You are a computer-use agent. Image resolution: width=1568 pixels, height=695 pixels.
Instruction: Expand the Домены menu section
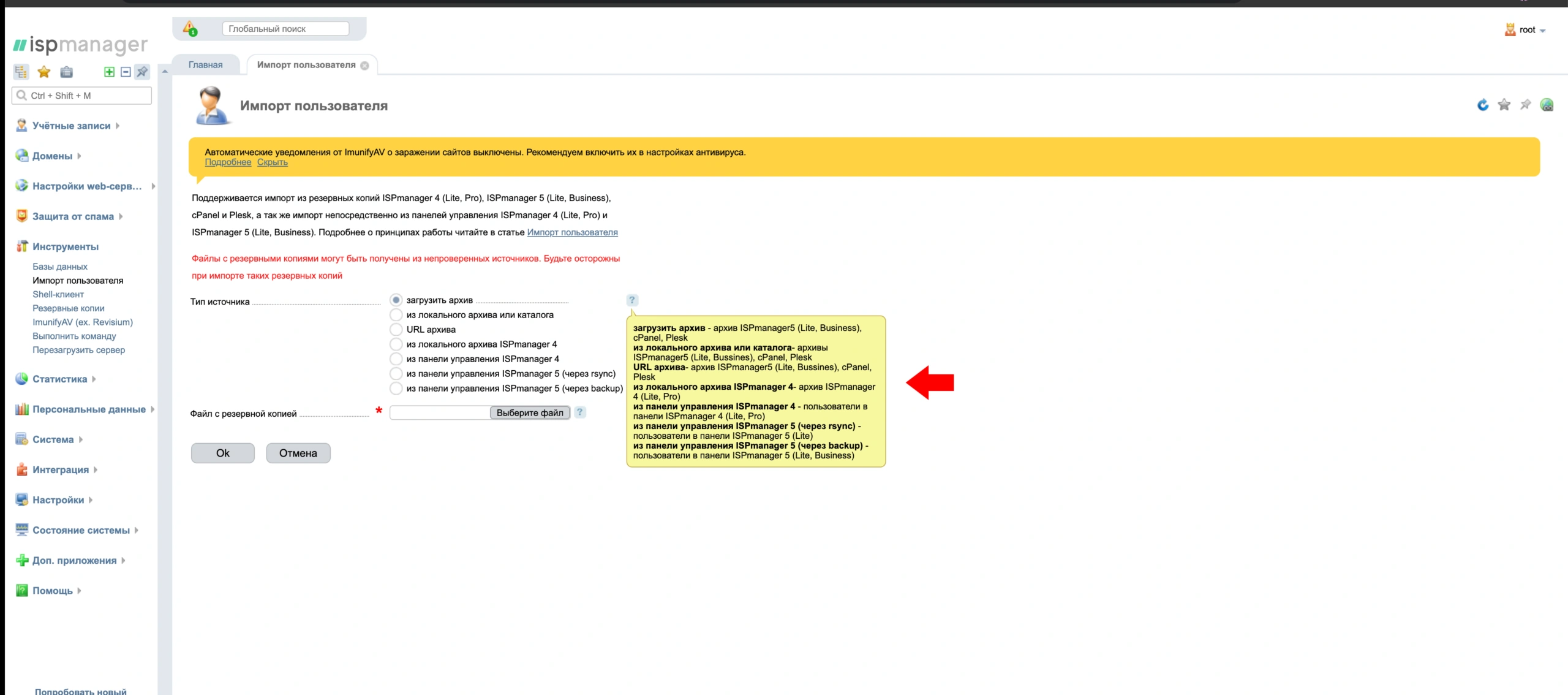53,156
